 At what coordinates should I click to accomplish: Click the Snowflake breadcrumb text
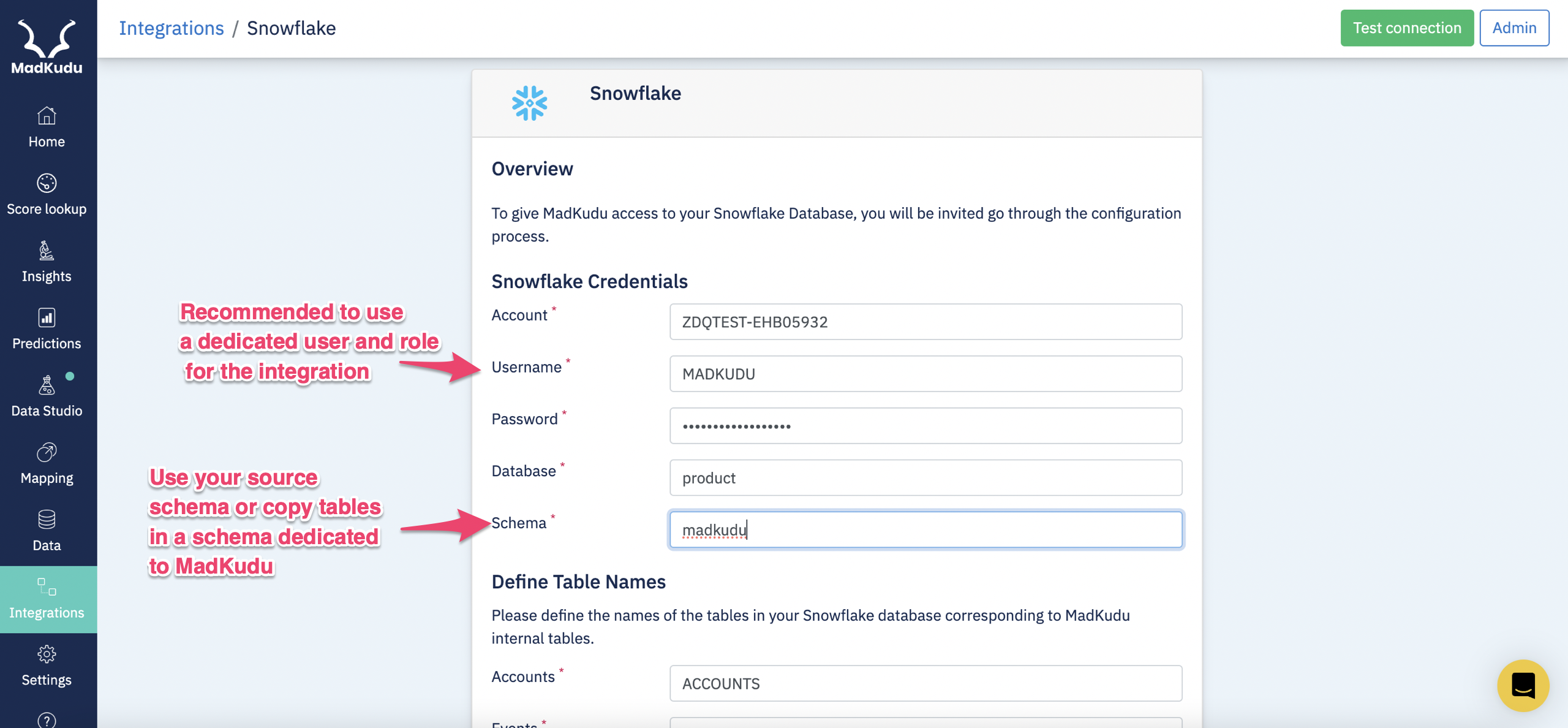click(292, 28)
